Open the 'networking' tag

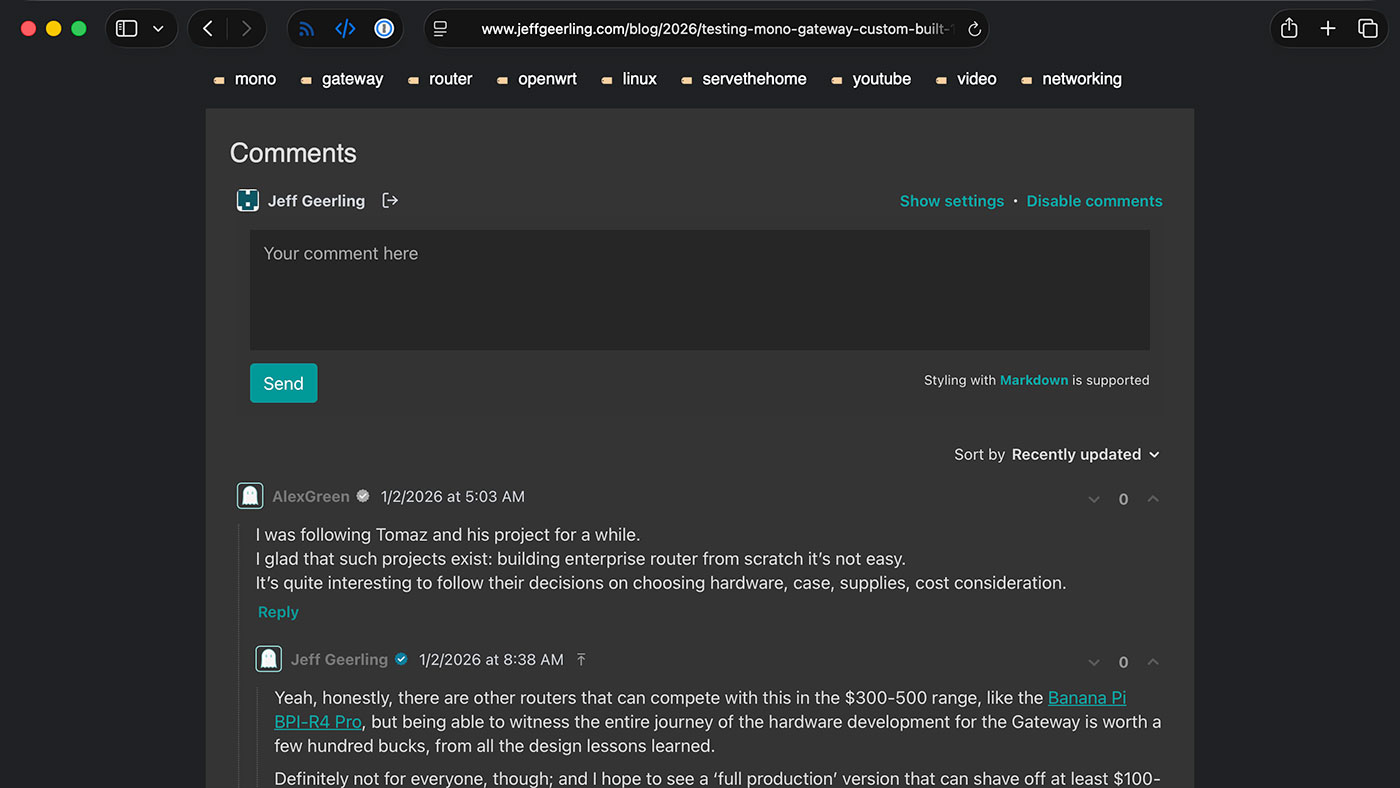point(1081,79)
